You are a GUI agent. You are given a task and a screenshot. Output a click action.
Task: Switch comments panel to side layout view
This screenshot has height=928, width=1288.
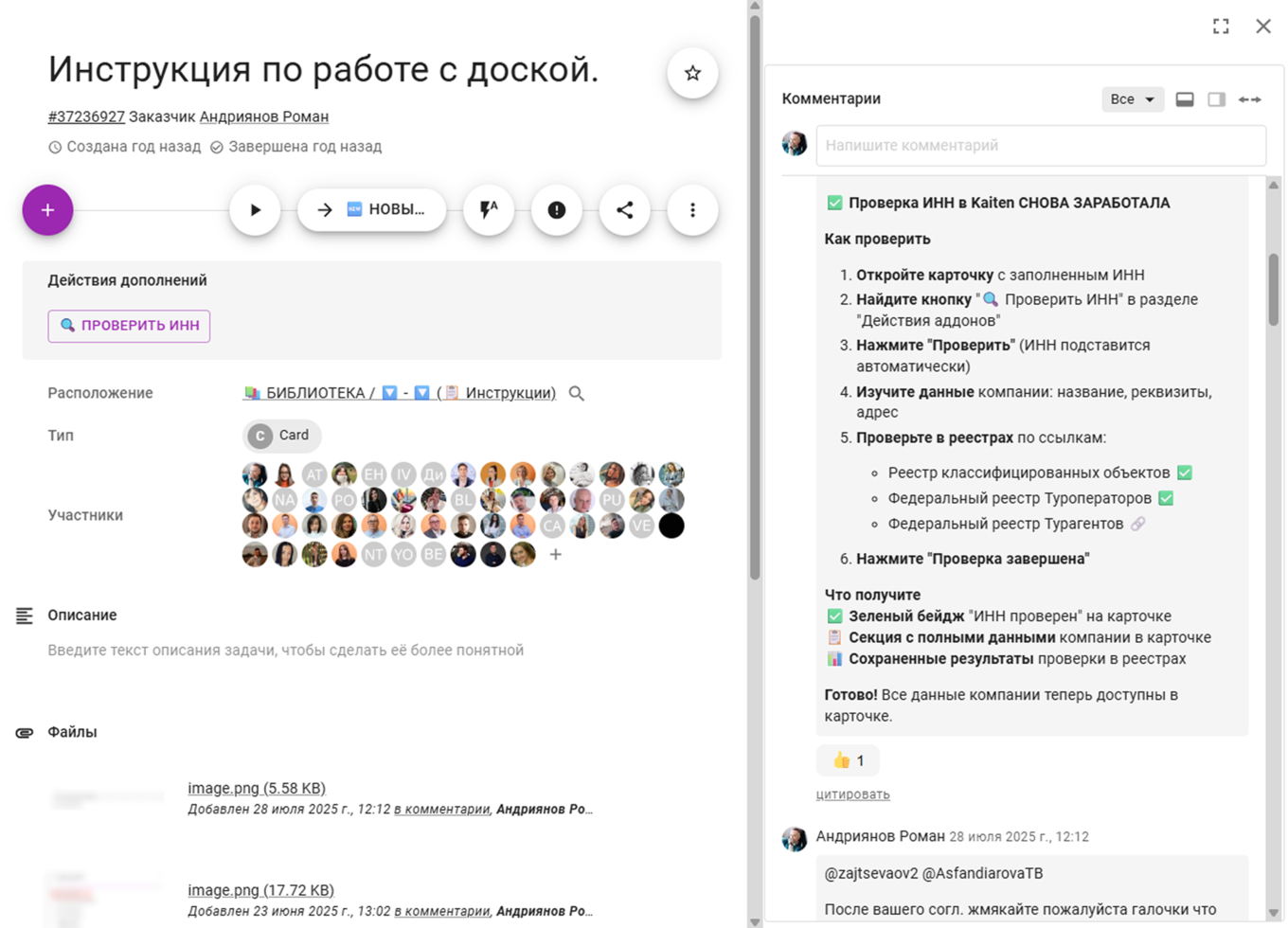pyautogui.click(x=1216, y=98)
